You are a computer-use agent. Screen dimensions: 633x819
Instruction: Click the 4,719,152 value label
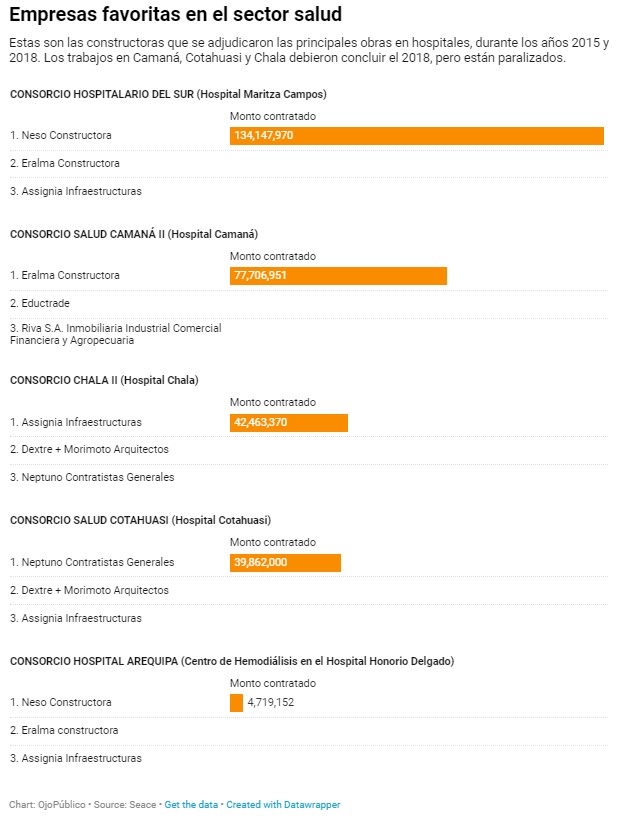click(x=271, y=703)
